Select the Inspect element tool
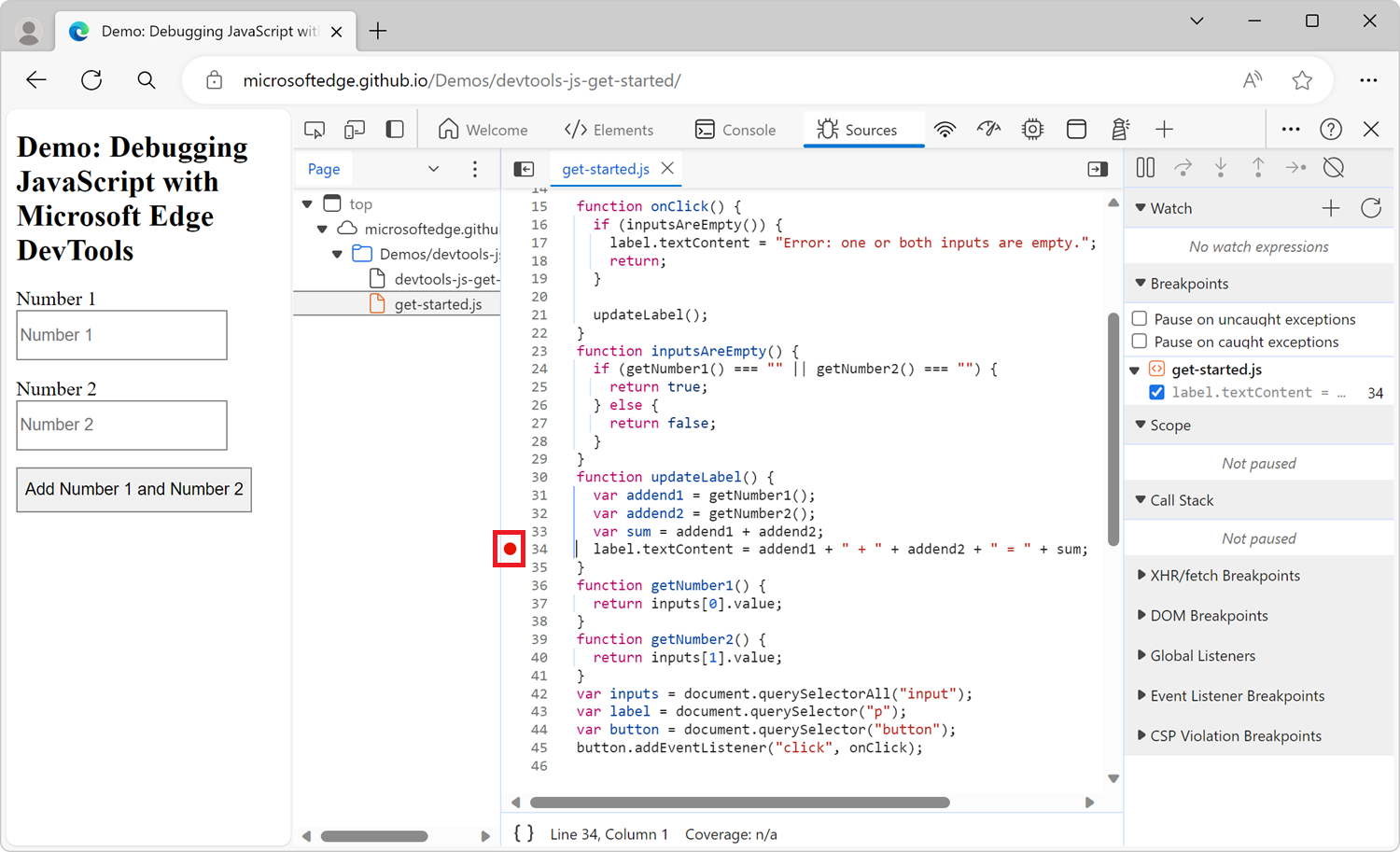The image size is (1400, 852). [314, 129]
